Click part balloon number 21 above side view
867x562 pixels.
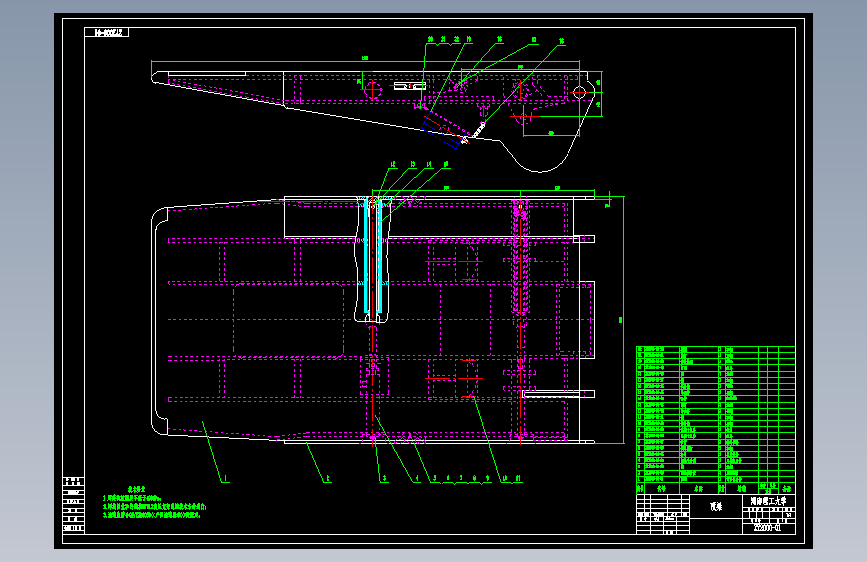[x=443, y=39]
